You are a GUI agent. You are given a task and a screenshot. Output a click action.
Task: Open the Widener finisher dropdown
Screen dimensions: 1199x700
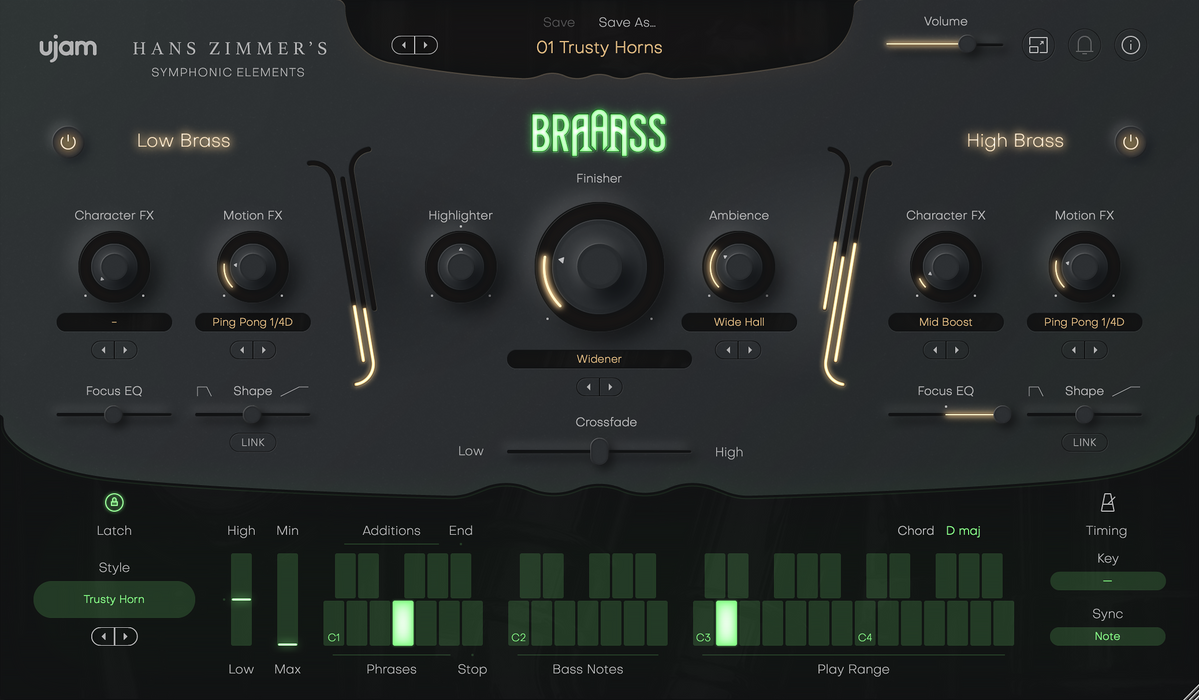coord(599,359)
